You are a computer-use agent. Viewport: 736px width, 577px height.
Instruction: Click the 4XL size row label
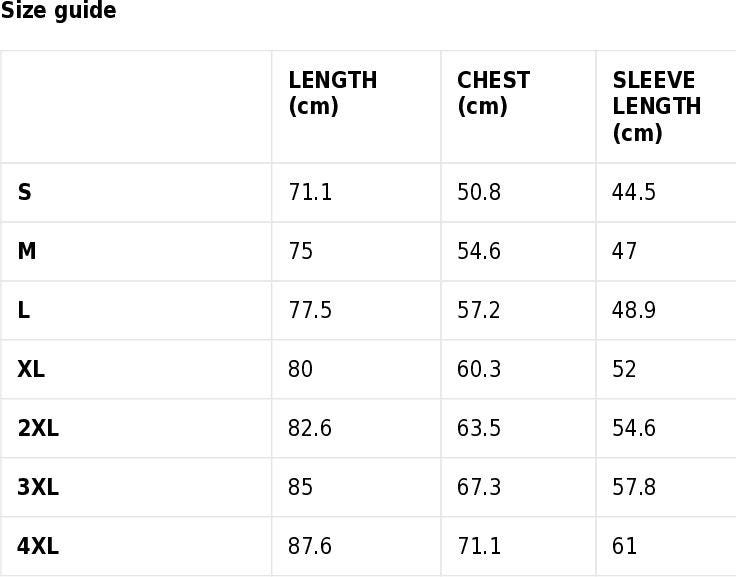click(38, 546)
